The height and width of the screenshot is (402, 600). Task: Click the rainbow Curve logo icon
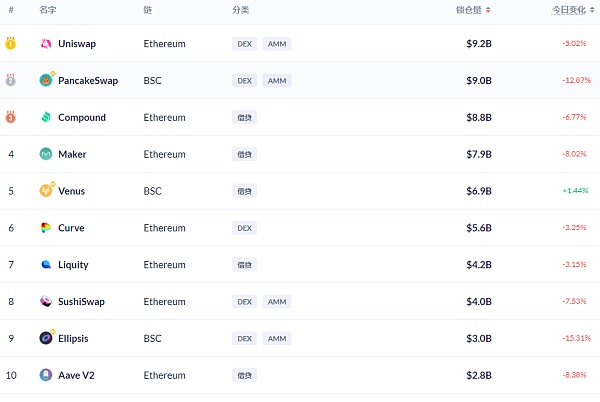pos(46,228)
